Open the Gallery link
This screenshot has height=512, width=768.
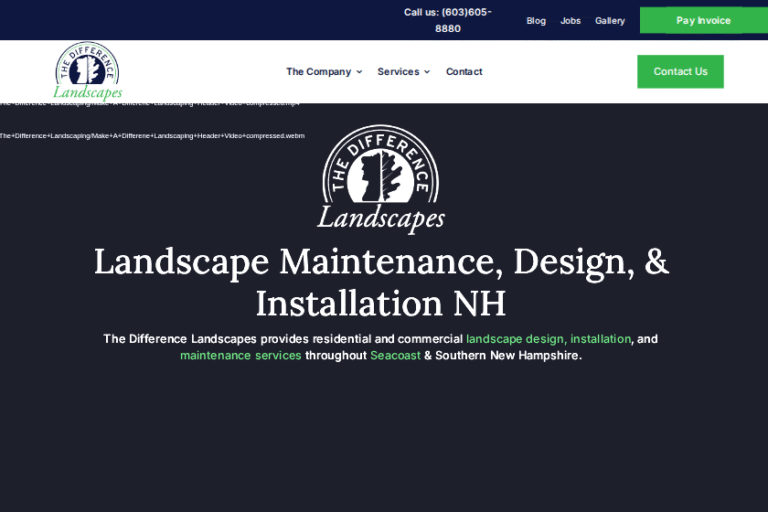610,21
